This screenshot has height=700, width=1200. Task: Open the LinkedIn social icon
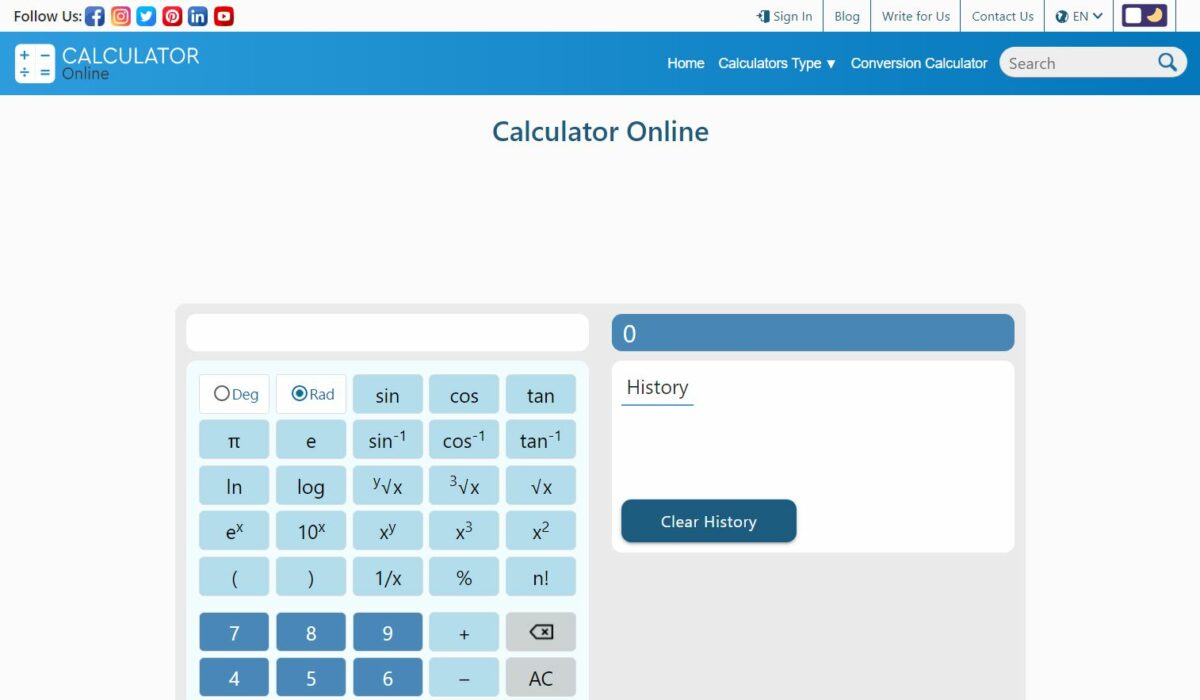[x=197, y=15]
